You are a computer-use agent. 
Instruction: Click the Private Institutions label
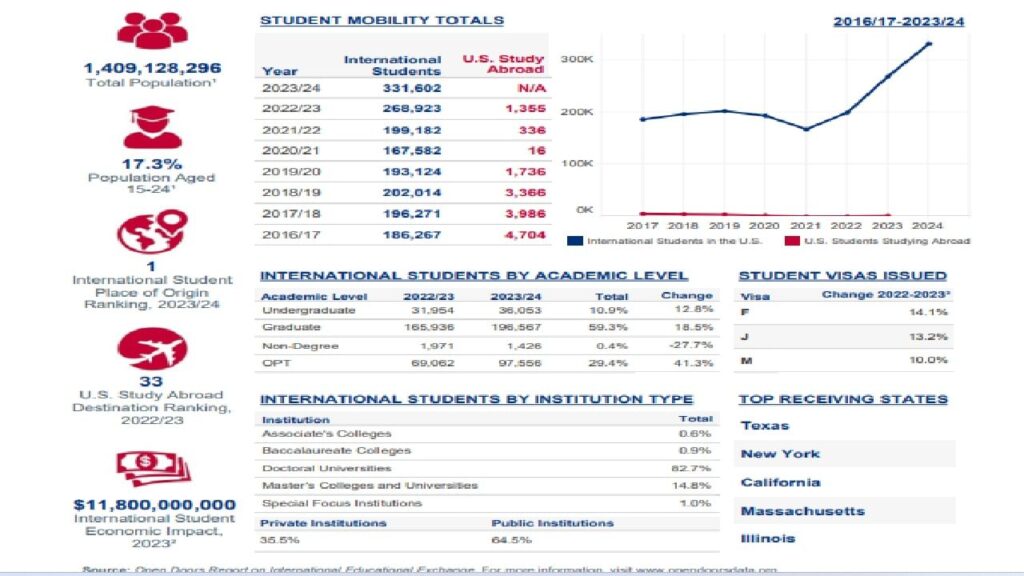point(323,523)
